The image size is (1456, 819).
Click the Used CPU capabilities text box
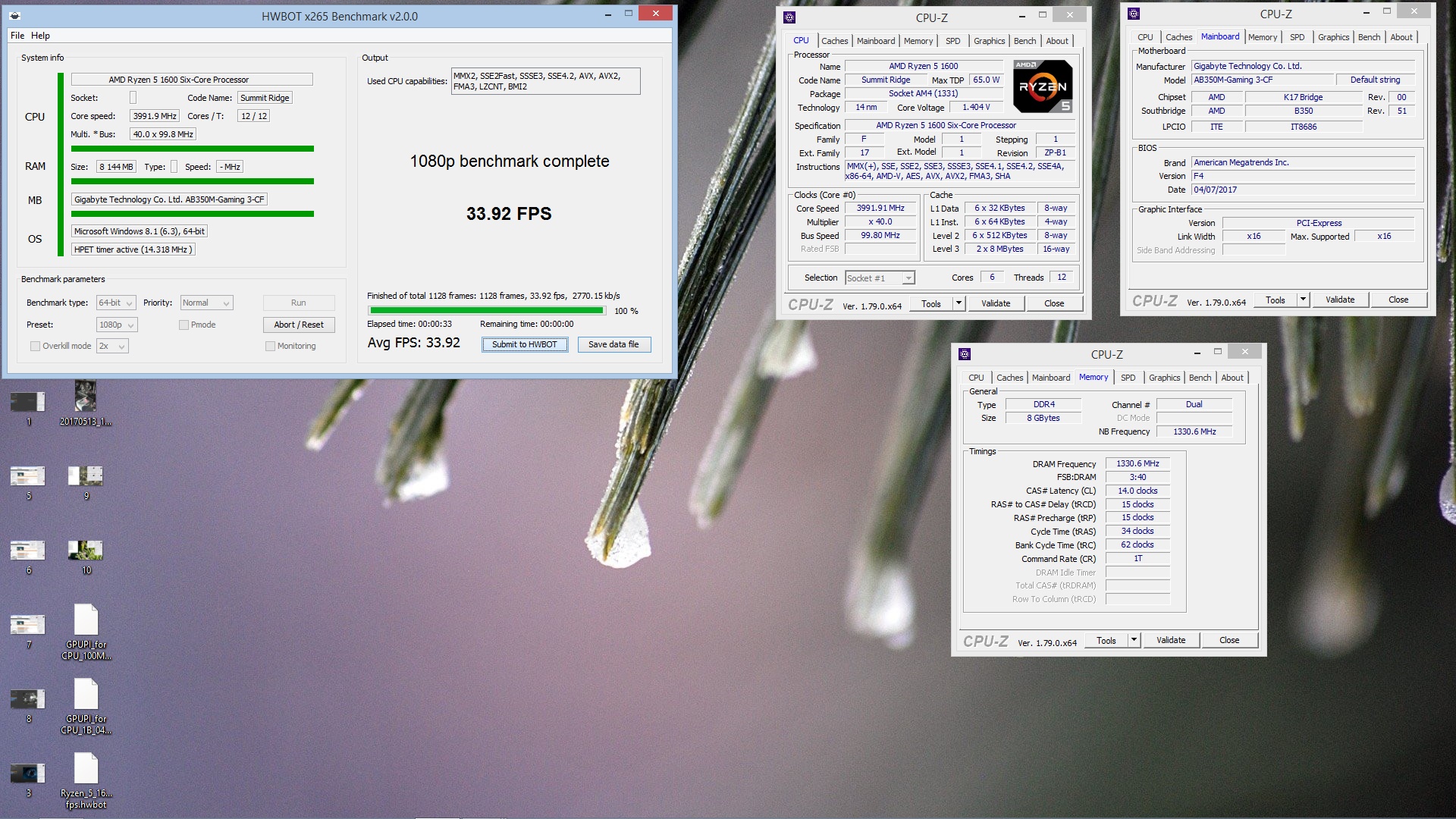point(545,81)
